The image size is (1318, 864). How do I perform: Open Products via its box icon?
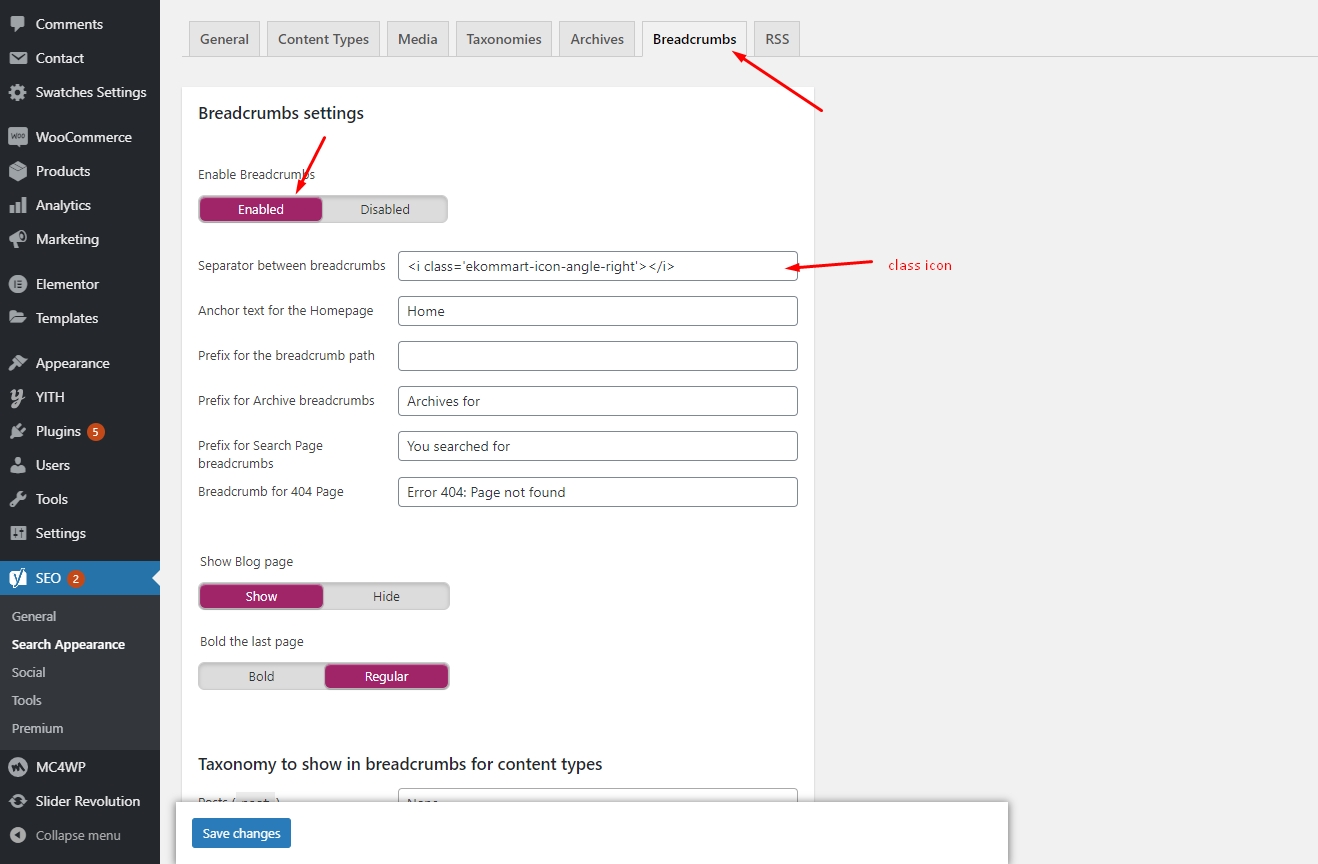tap(17, 171)
